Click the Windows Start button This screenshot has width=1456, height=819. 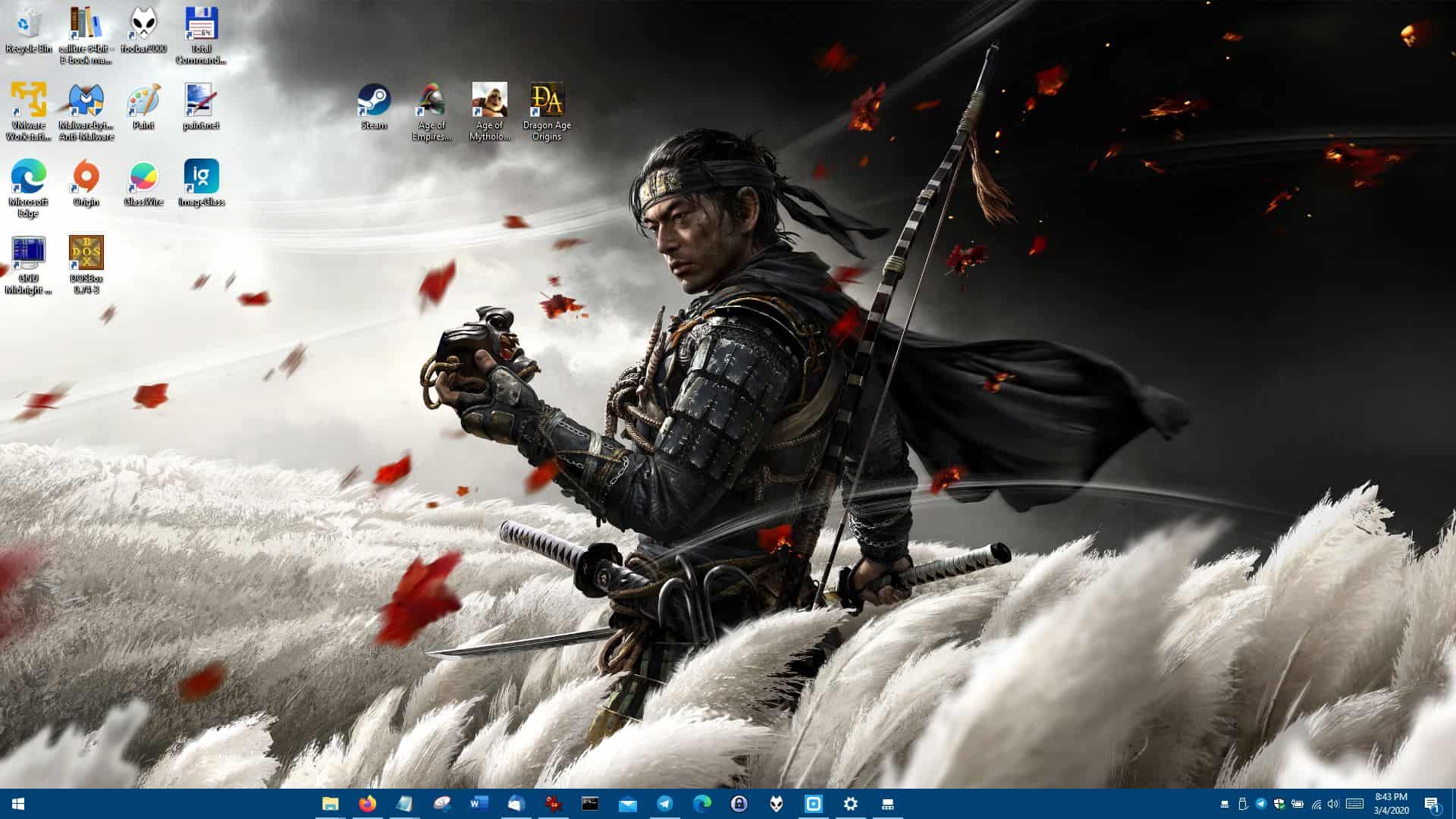coord(18,804)
